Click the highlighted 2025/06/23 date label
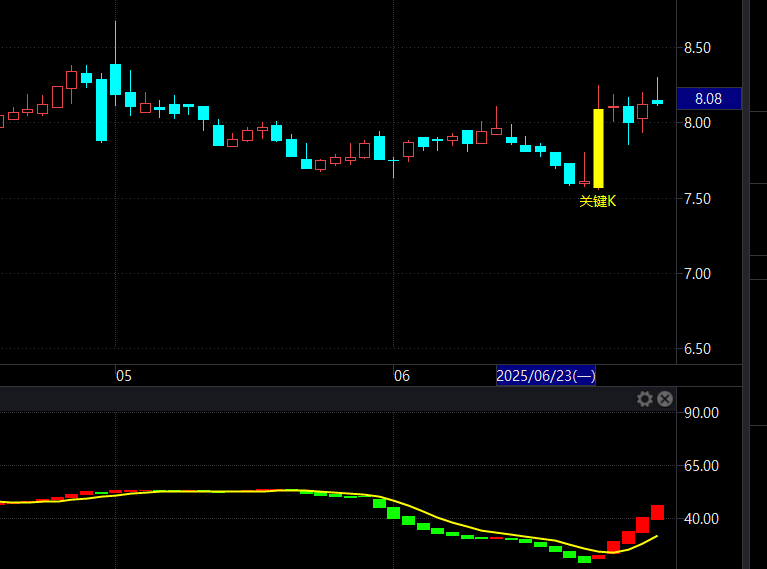This screenshot has width=767, height=569. [546, 376]
